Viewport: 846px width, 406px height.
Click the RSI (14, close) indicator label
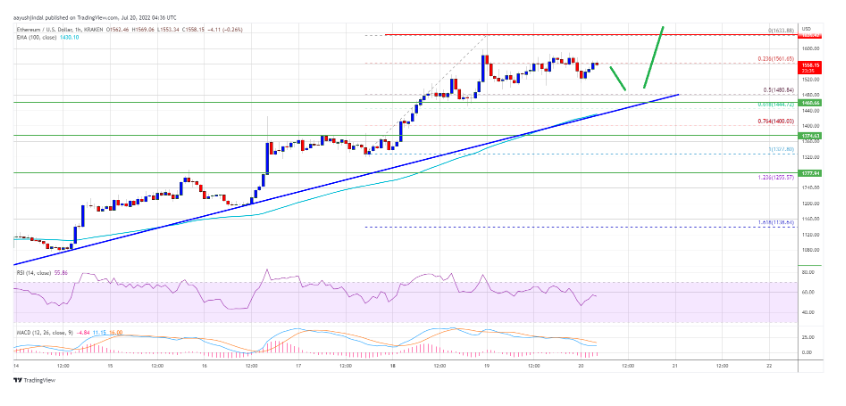tap(36, 275)
